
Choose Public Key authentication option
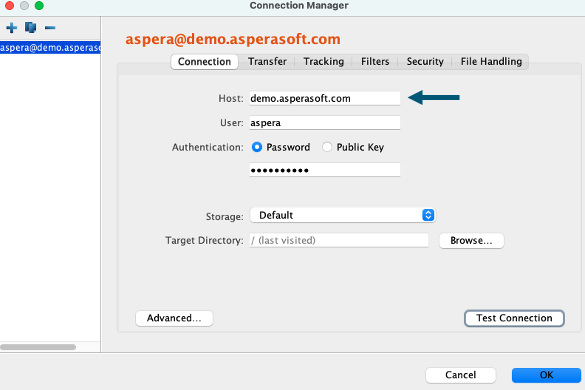(x=327, y=147)
